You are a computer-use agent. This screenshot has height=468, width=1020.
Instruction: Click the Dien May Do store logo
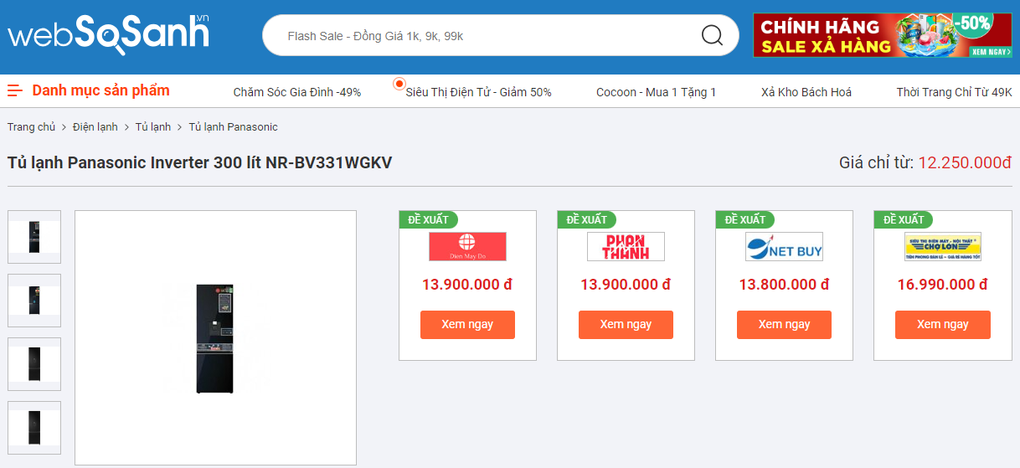point(467,247)
